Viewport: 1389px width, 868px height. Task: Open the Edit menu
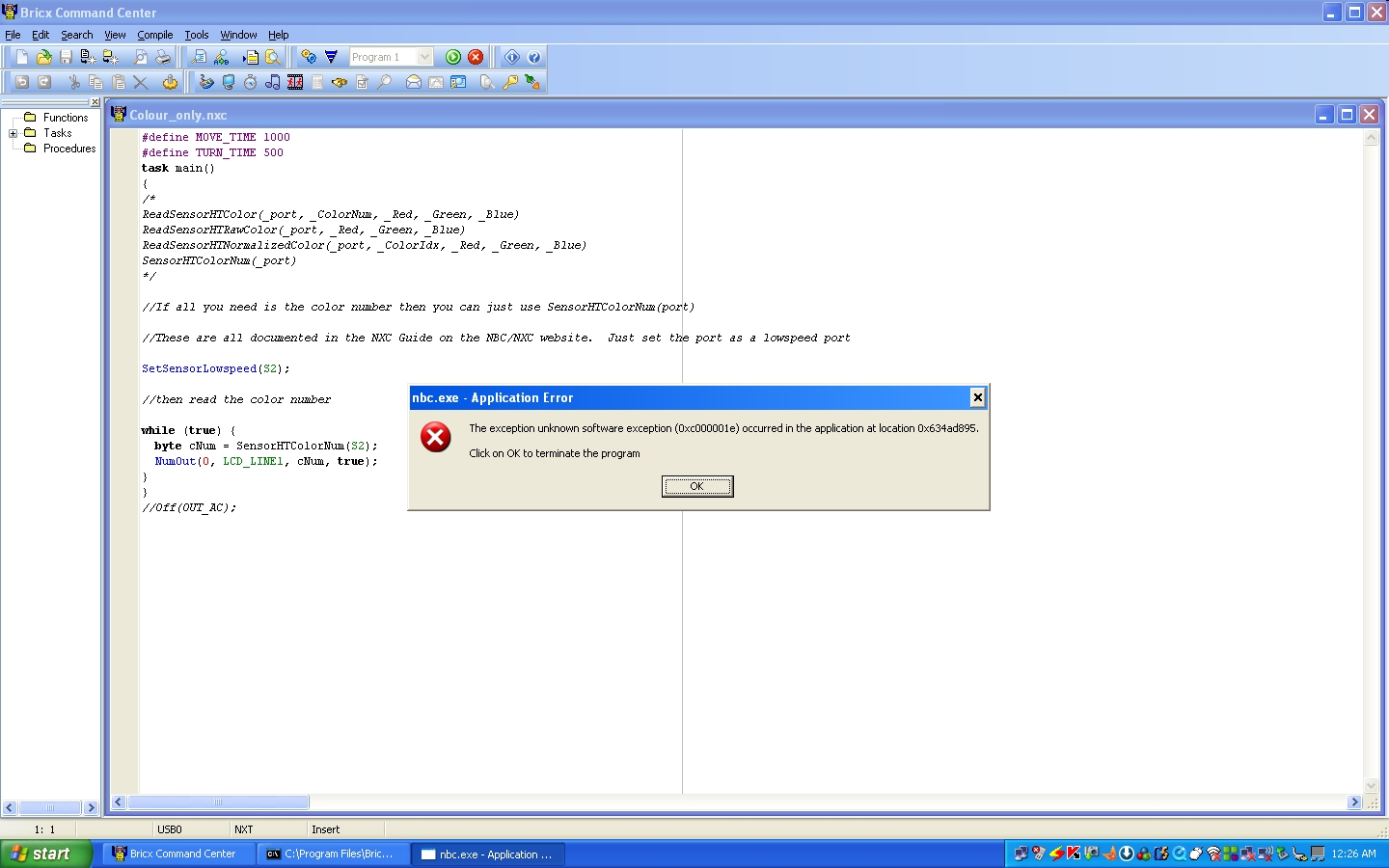coord(41,35)
